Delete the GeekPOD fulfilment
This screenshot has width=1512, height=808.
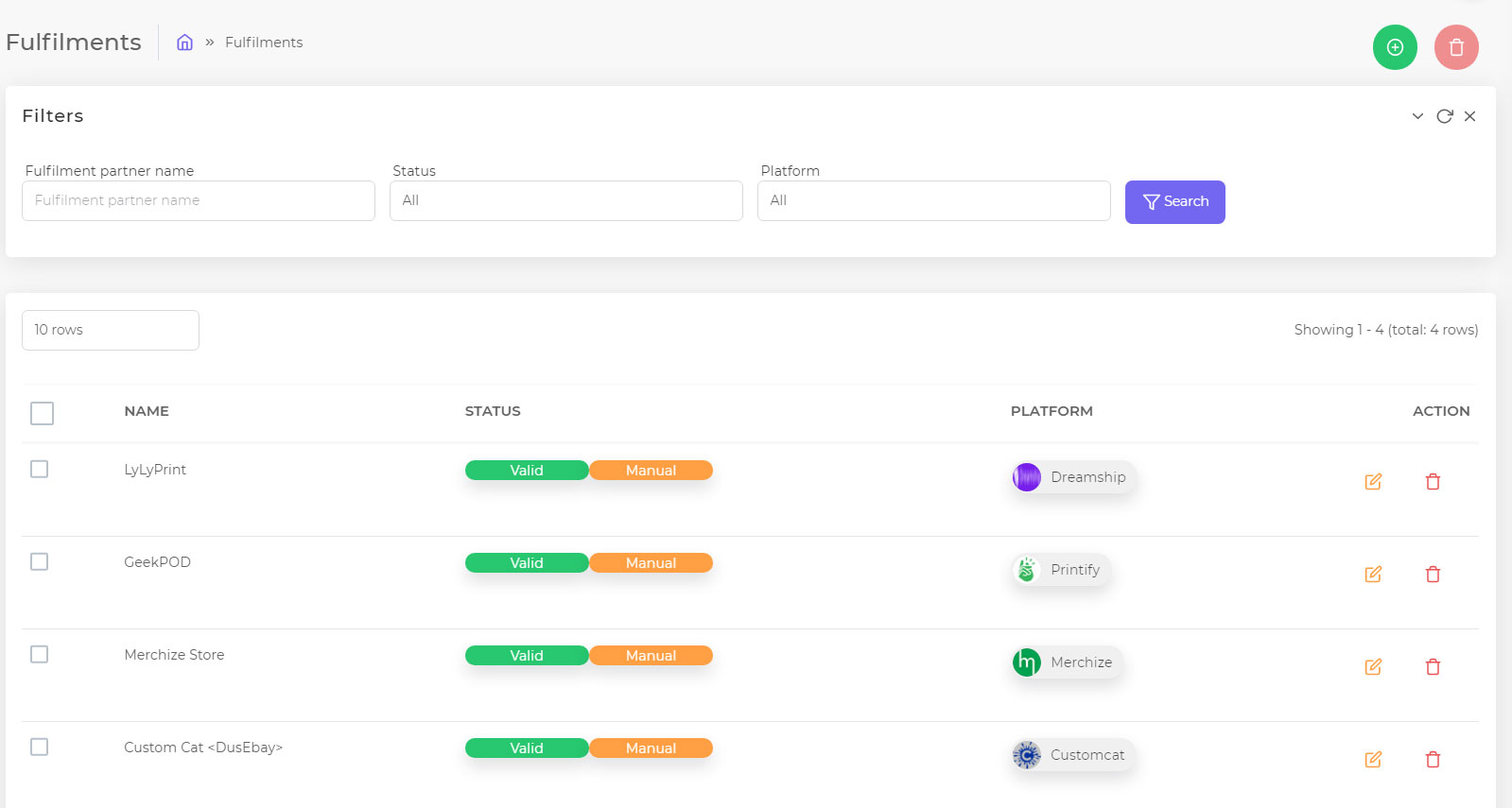click(x=1433, y=575)
